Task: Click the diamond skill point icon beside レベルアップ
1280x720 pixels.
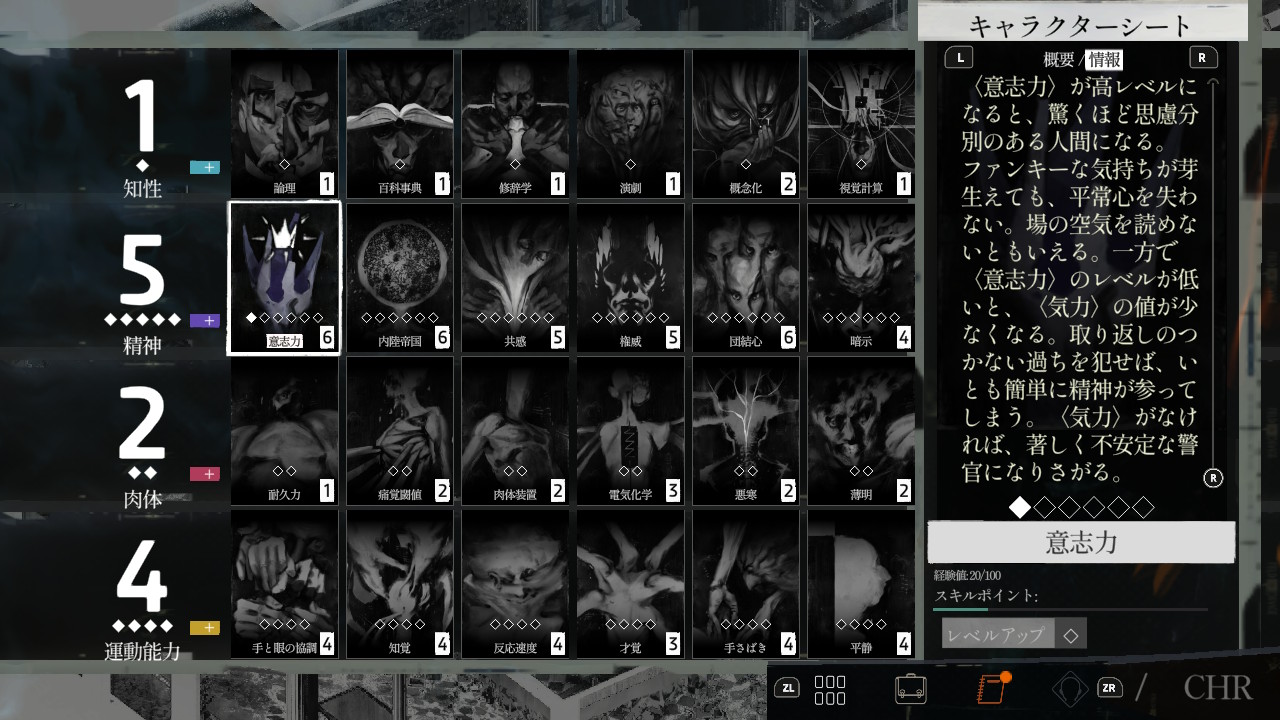Action: [1071, 635]
